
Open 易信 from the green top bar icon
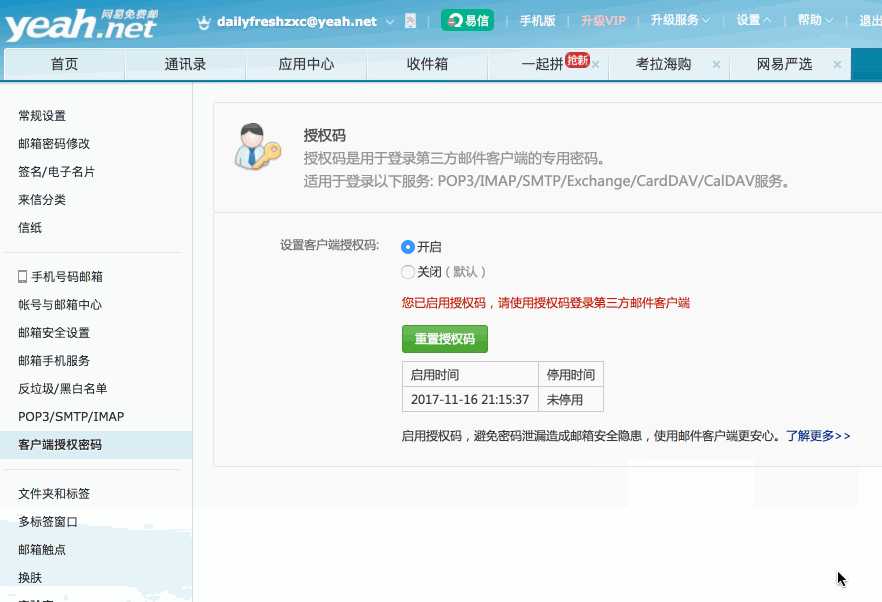tap(467, 19)
